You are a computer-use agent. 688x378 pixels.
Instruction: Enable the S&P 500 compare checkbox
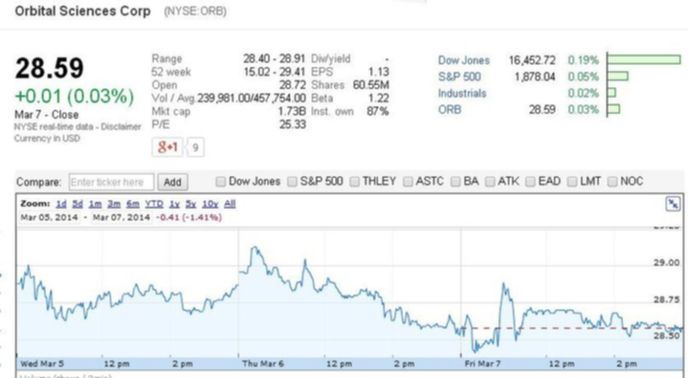click(x=292, y=181)
